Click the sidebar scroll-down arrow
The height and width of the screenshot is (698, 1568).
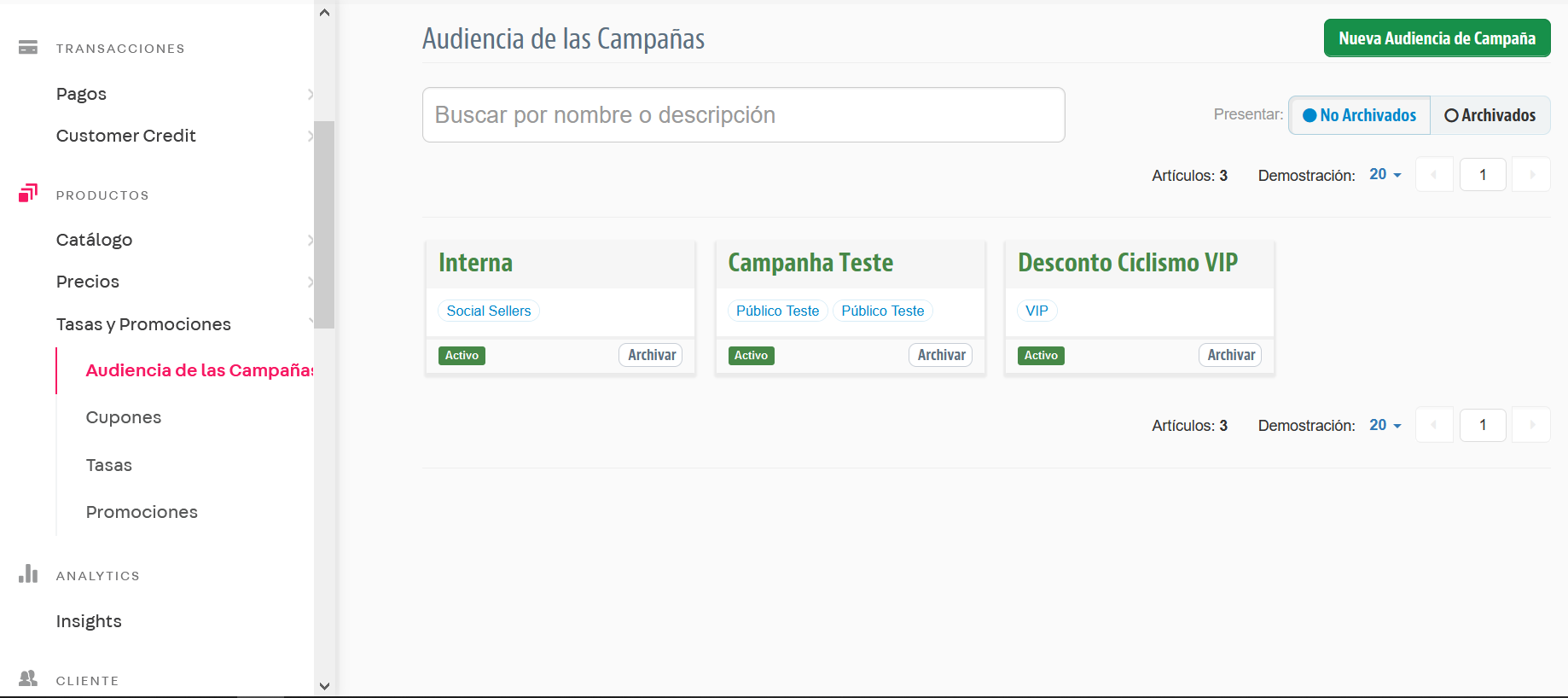point(325,685)
